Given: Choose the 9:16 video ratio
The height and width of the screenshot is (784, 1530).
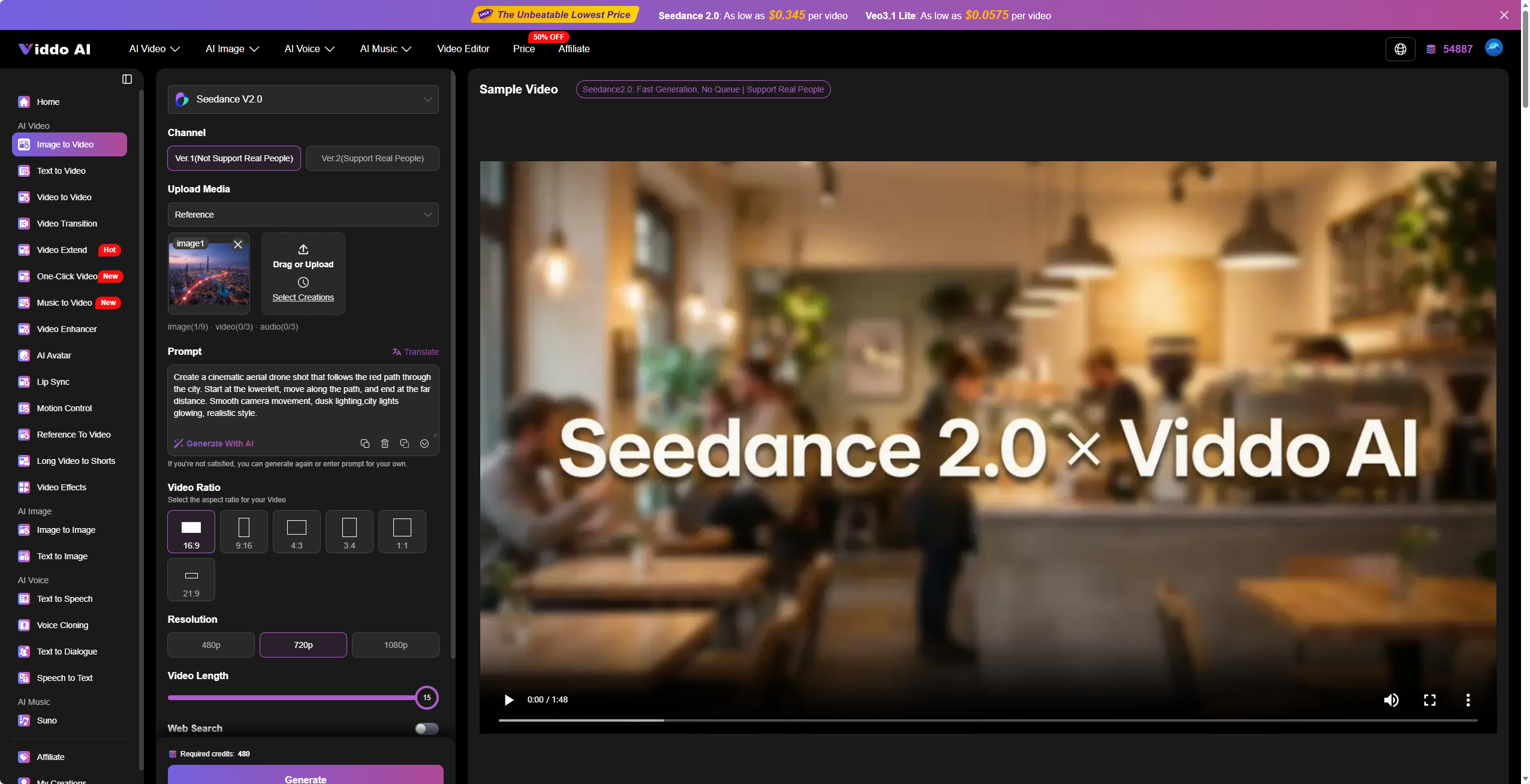Looking at the screenshot, I should (x=244, y=532).
